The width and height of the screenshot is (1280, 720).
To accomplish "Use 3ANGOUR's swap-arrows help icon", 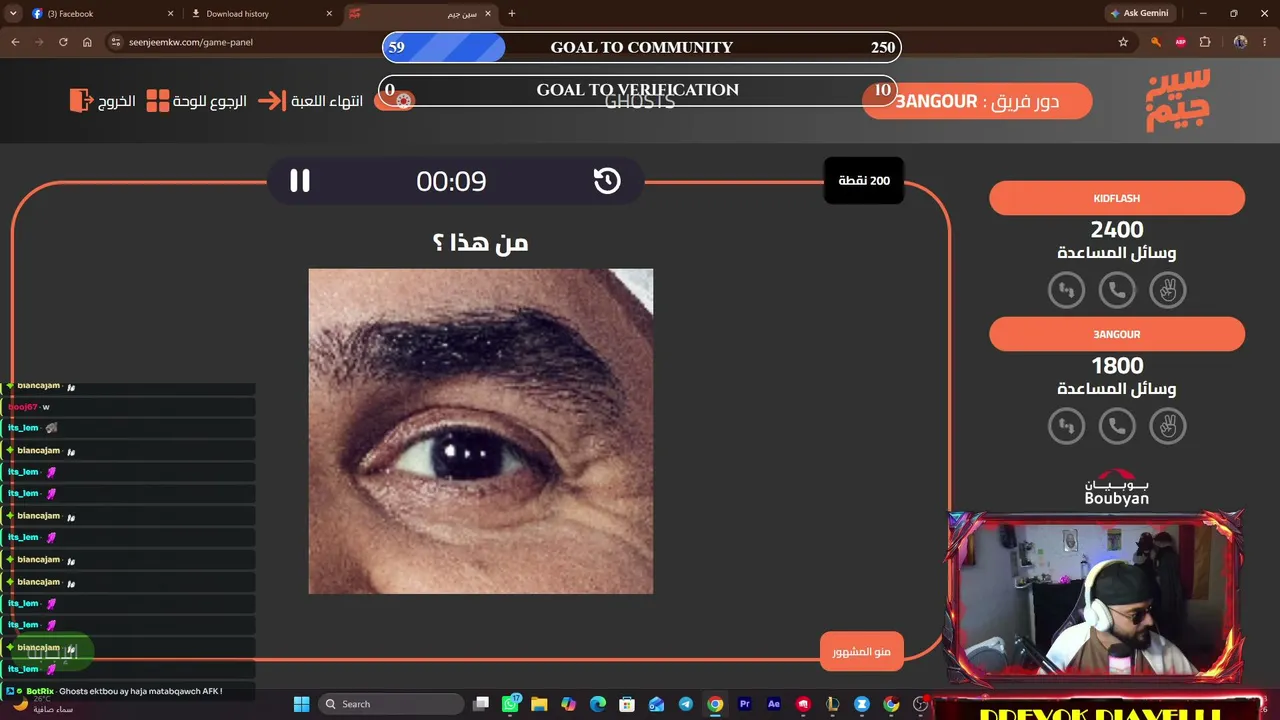I will (1066, 426).
